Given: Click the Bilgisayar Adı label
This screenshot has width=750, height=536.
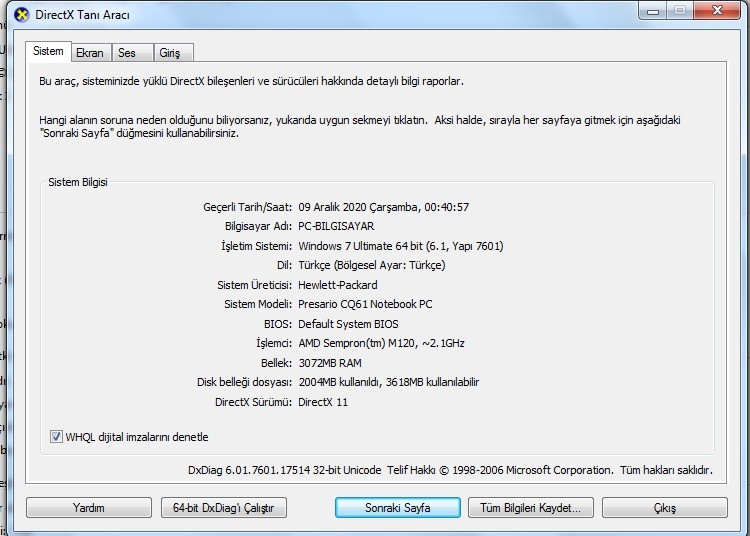Looking at the screenshot, I should point(258,226).
